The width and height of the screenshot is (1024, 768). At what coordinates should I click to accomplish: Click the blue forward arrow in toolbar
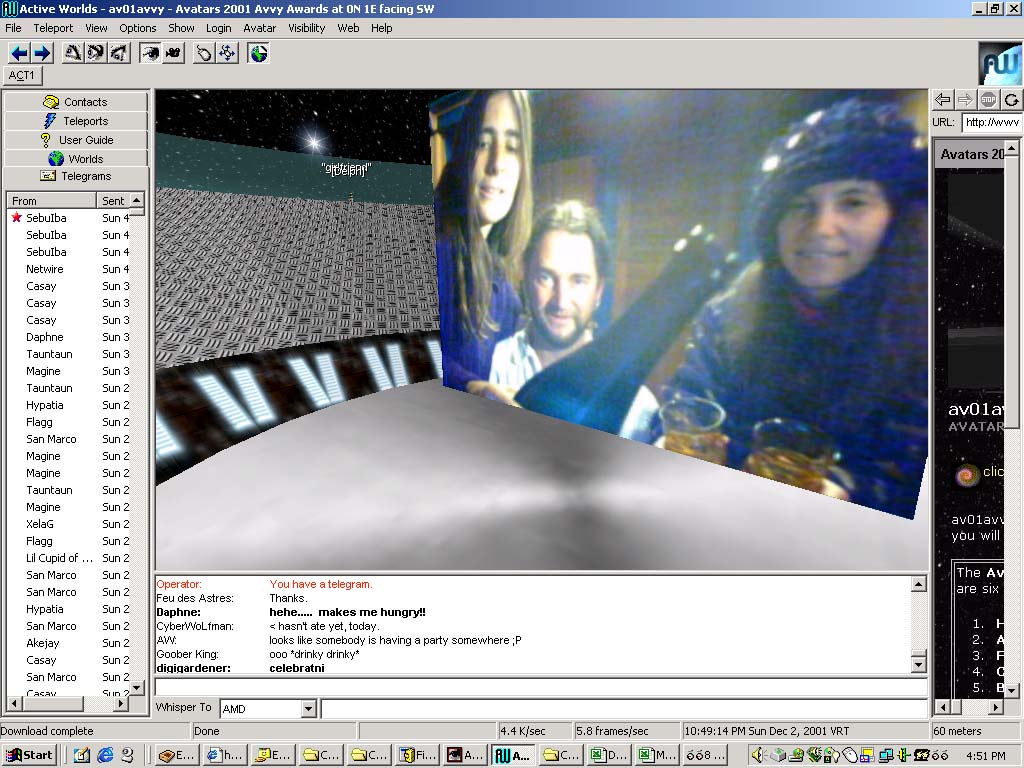tap(41, 53)
